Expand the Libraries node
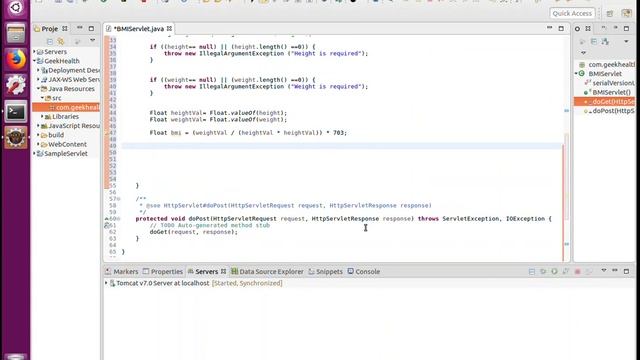Image resolution: width=640 pixels, height=360 pixels. [x=42, y=116]
